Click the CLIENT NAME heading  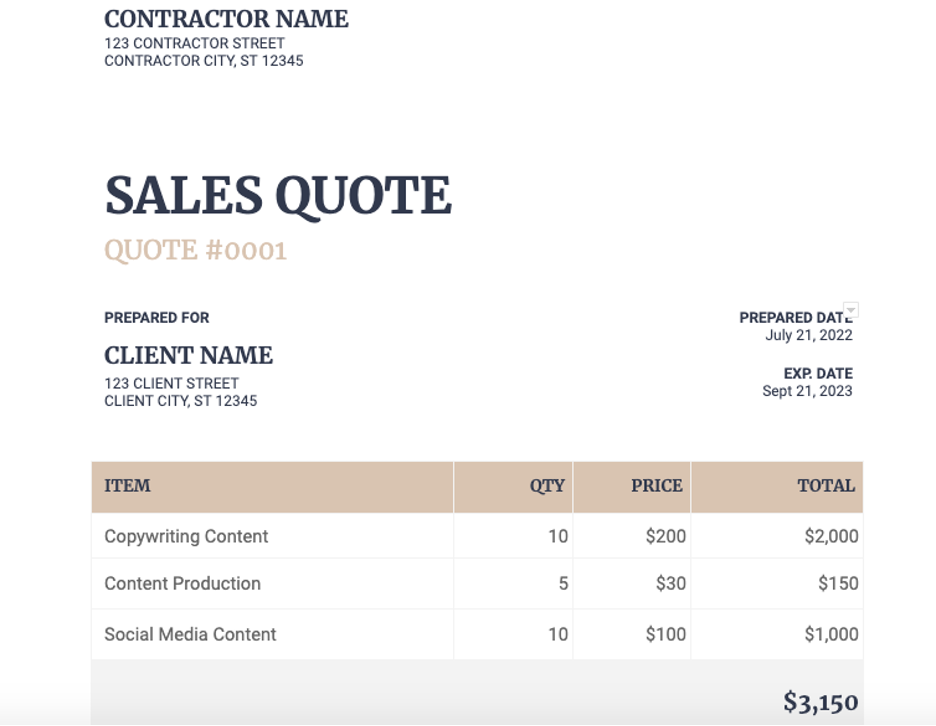(x=188, y=355)
